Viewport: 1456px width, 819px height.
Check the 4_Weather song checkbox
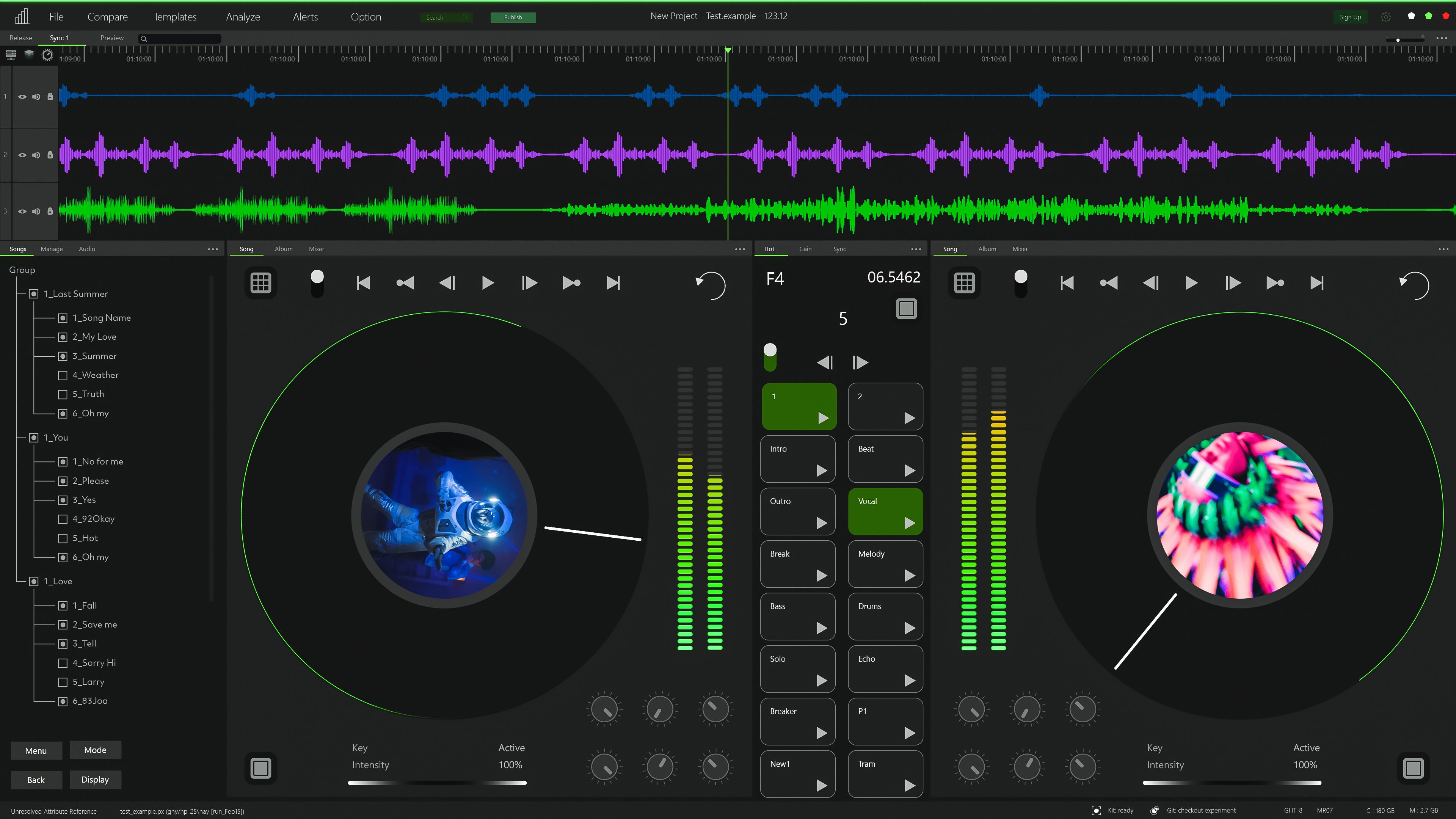coord(62,375)
